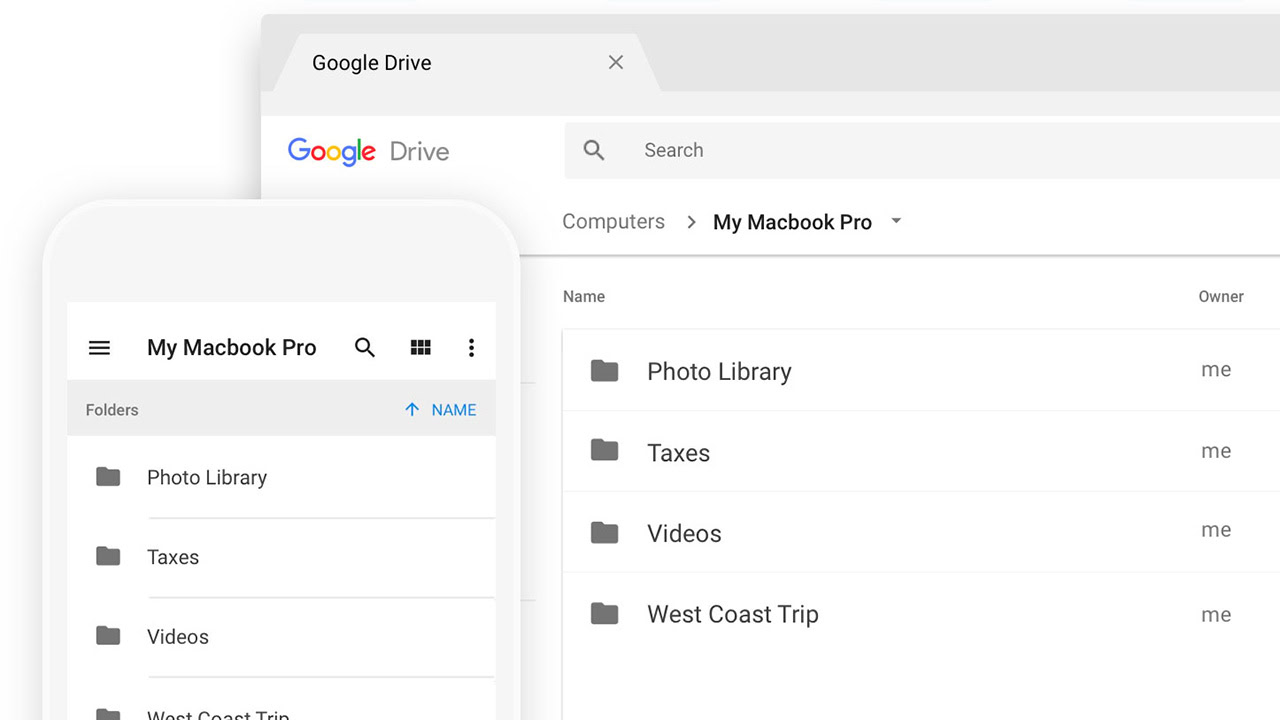Click the desktop search magnifier icon
This screenshot has width=1280, height=720.
click(594, 150)
